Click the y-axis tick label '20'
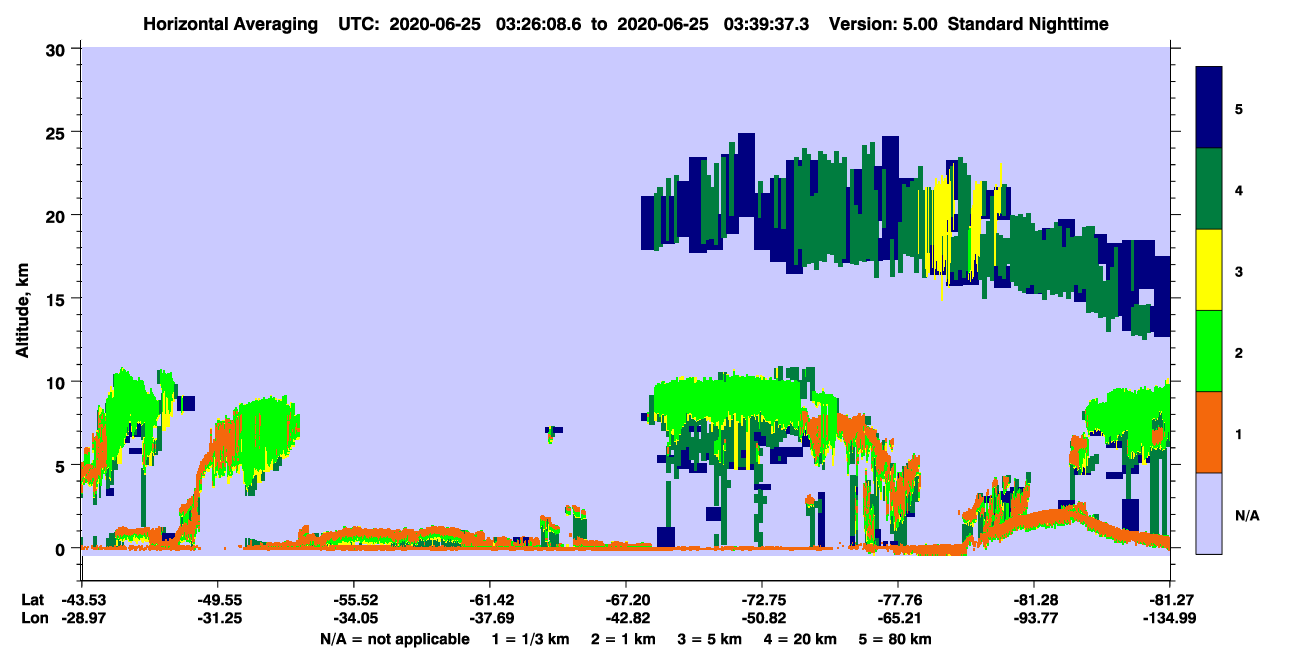This screenshot has height=667, width=1300. pyautogui.click(x=58, y=216)
